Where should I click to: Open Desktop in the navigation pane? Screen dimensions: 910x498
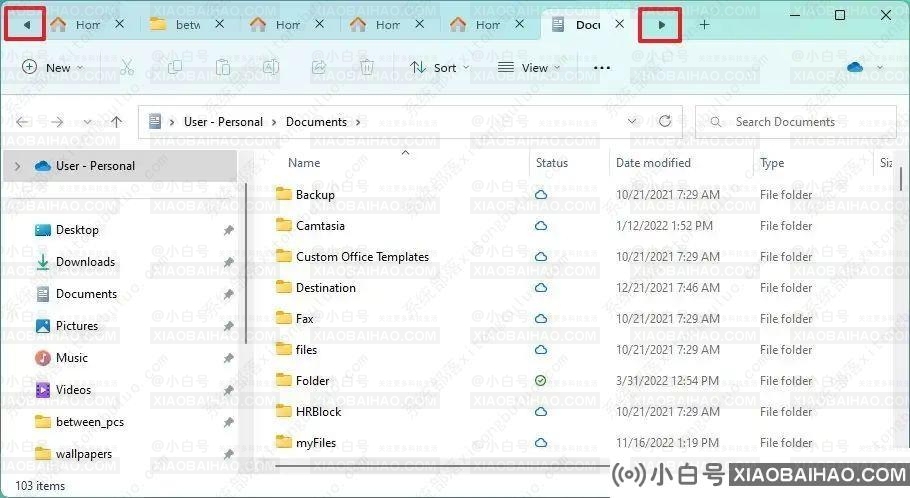(77, 230)
